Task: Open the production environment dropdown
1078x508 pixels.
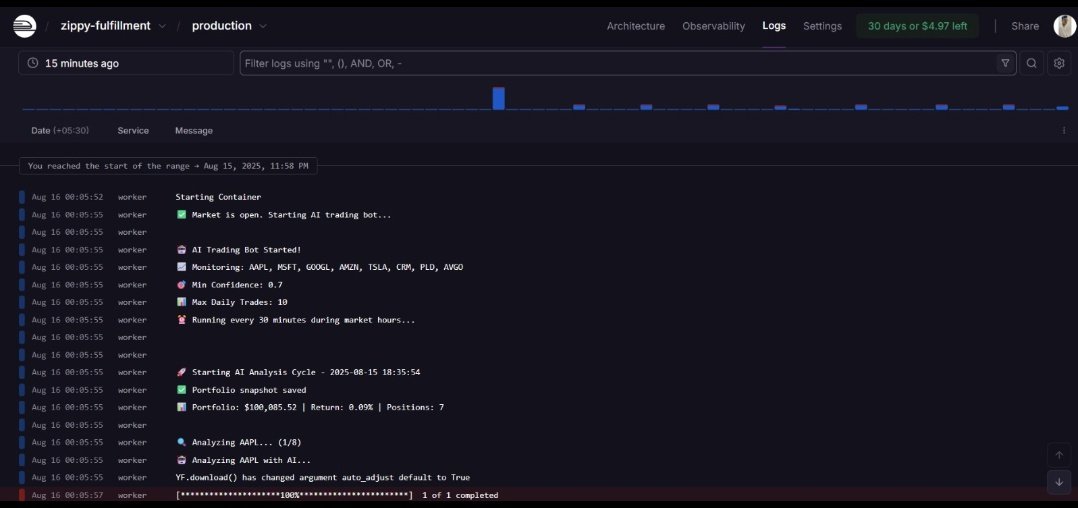Action: click(x=230, y=26)
